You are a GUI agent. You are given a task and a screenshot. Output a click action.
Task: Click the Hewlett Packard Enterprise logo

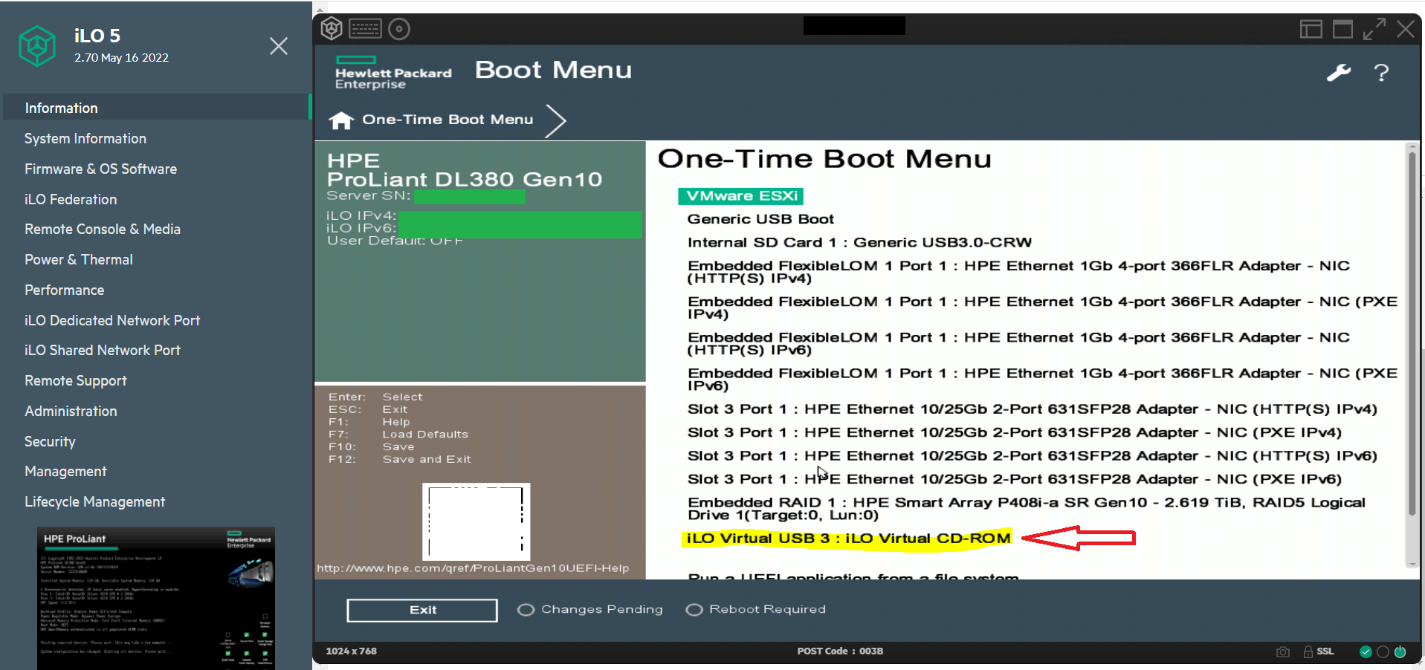tap(393, 73)
